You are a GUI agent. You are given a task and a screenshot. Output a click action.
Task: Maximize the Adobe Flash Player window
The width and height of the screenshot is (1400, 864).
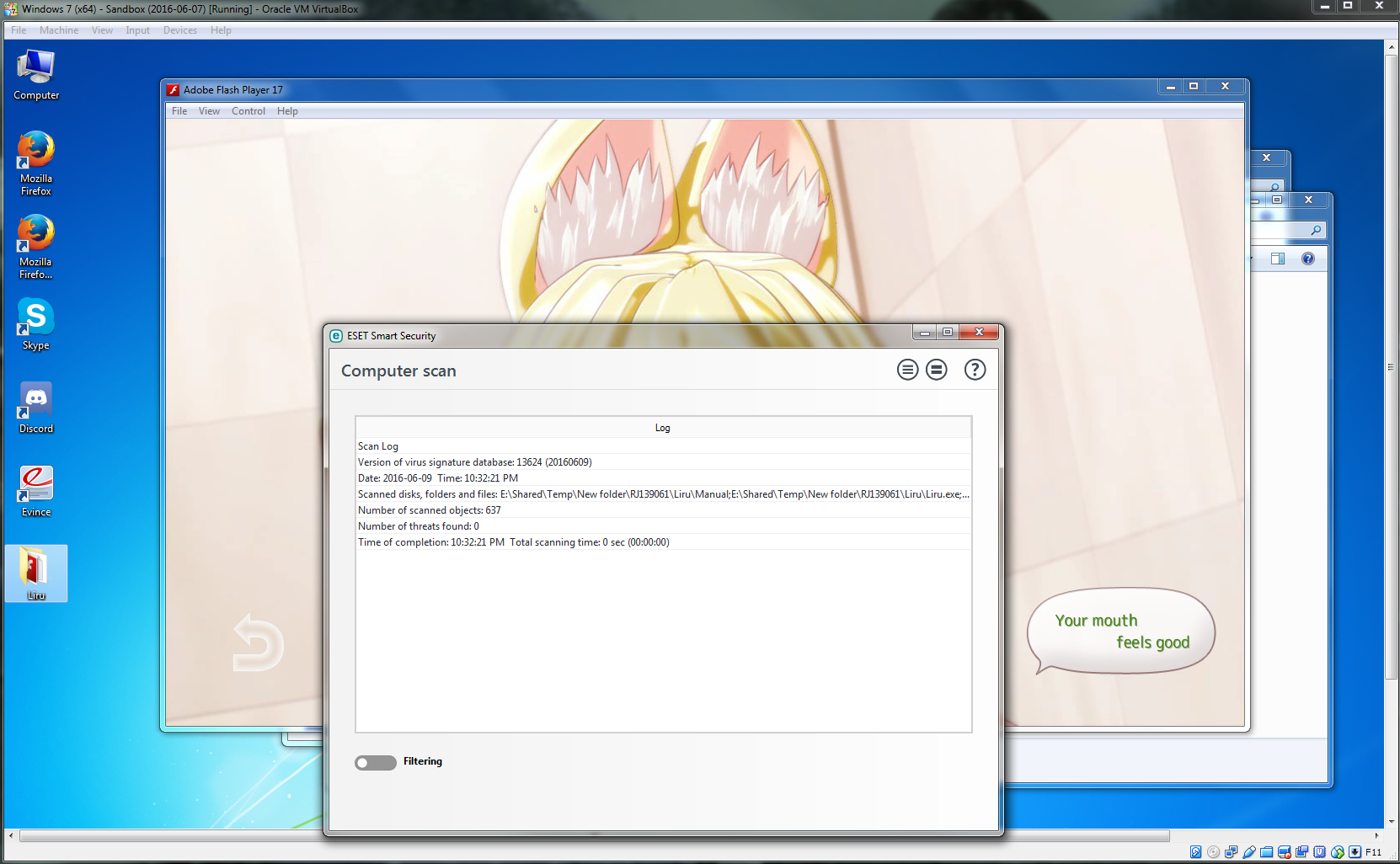coord(1194,86)
